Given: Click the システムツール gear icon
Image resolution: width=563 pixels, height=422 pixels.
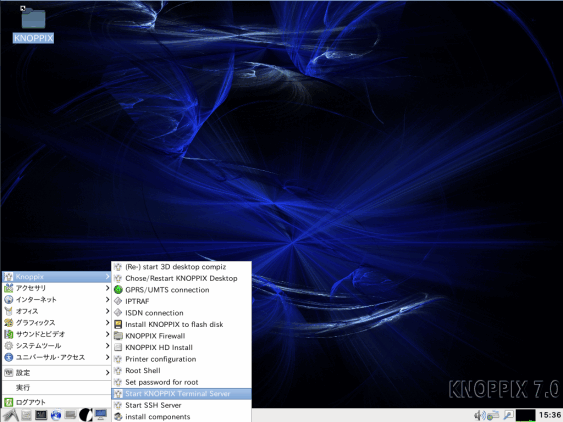Looking at the screenshot, I should (8, 346).
